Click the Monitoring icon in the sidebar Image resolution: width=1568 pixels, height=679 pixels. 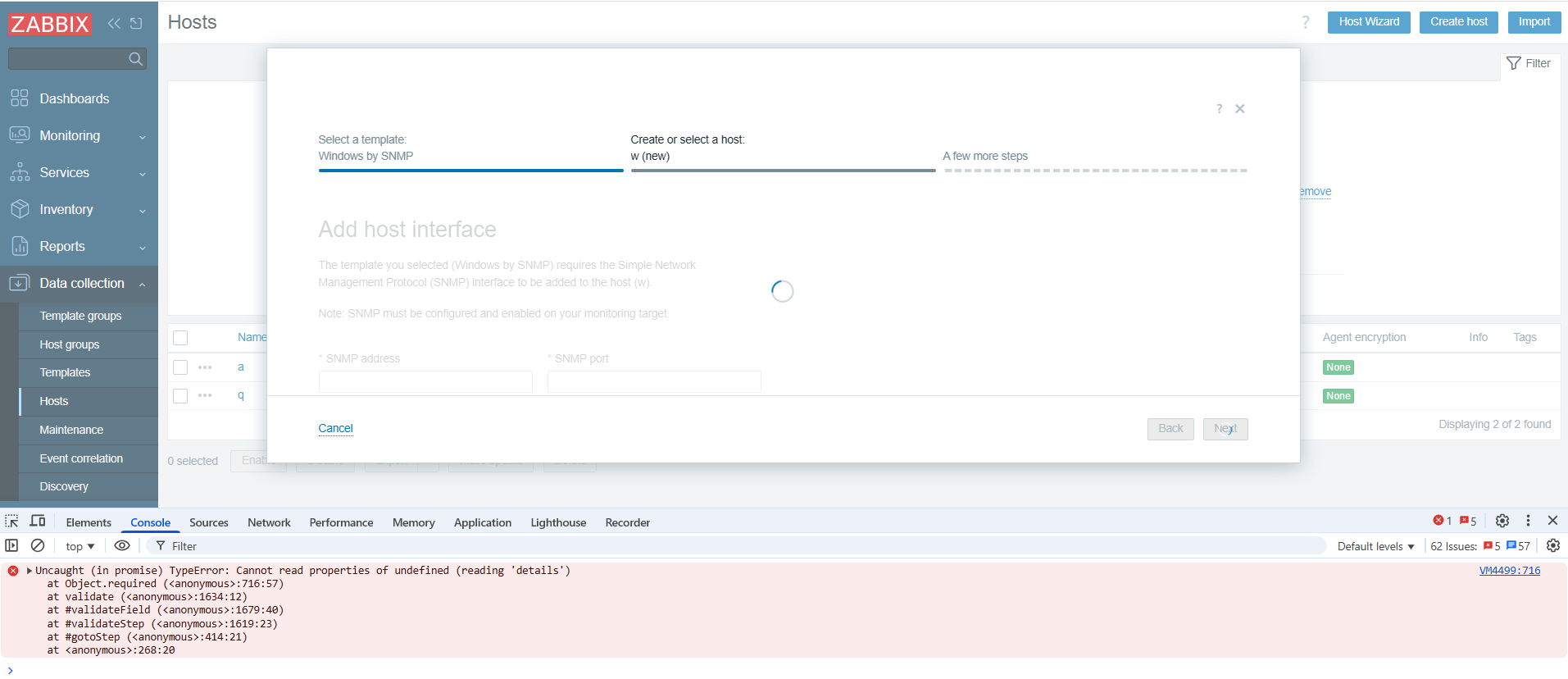click(x=20, y=135)
